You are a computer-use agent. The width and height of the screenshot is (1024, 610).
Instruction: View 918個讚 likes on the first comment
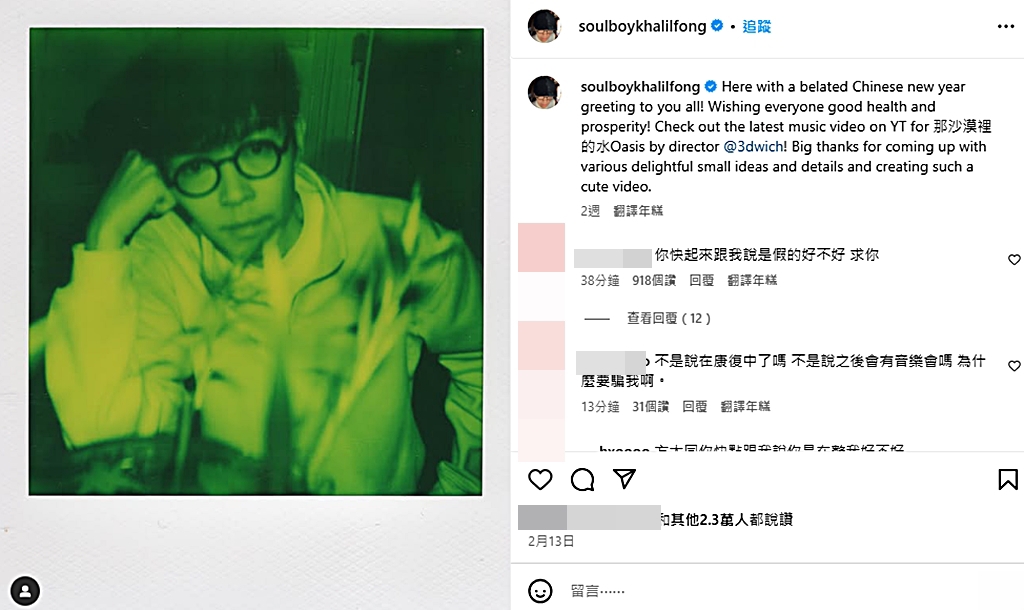654,280
